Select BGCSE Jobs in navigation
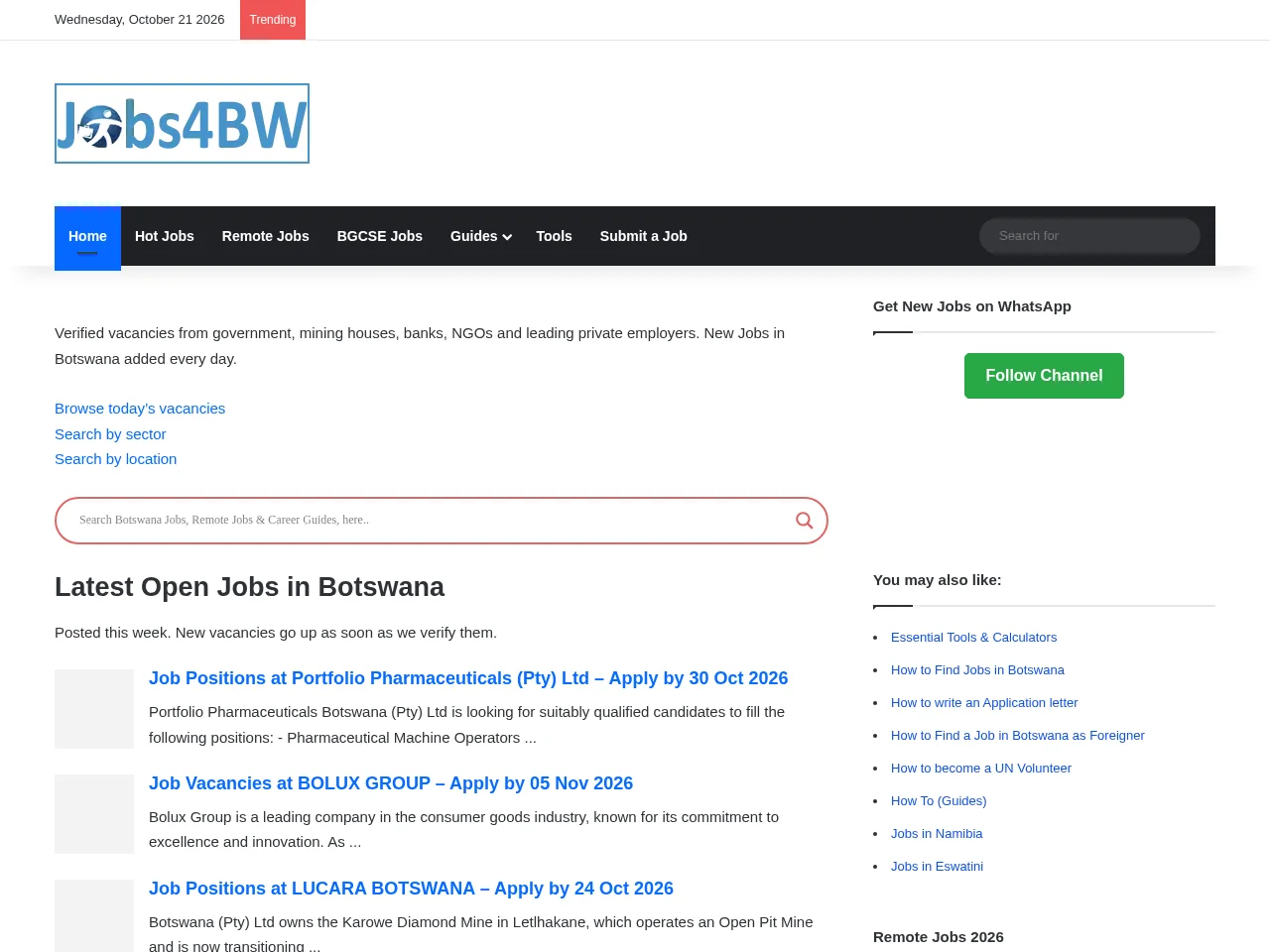 click(380, 236)
